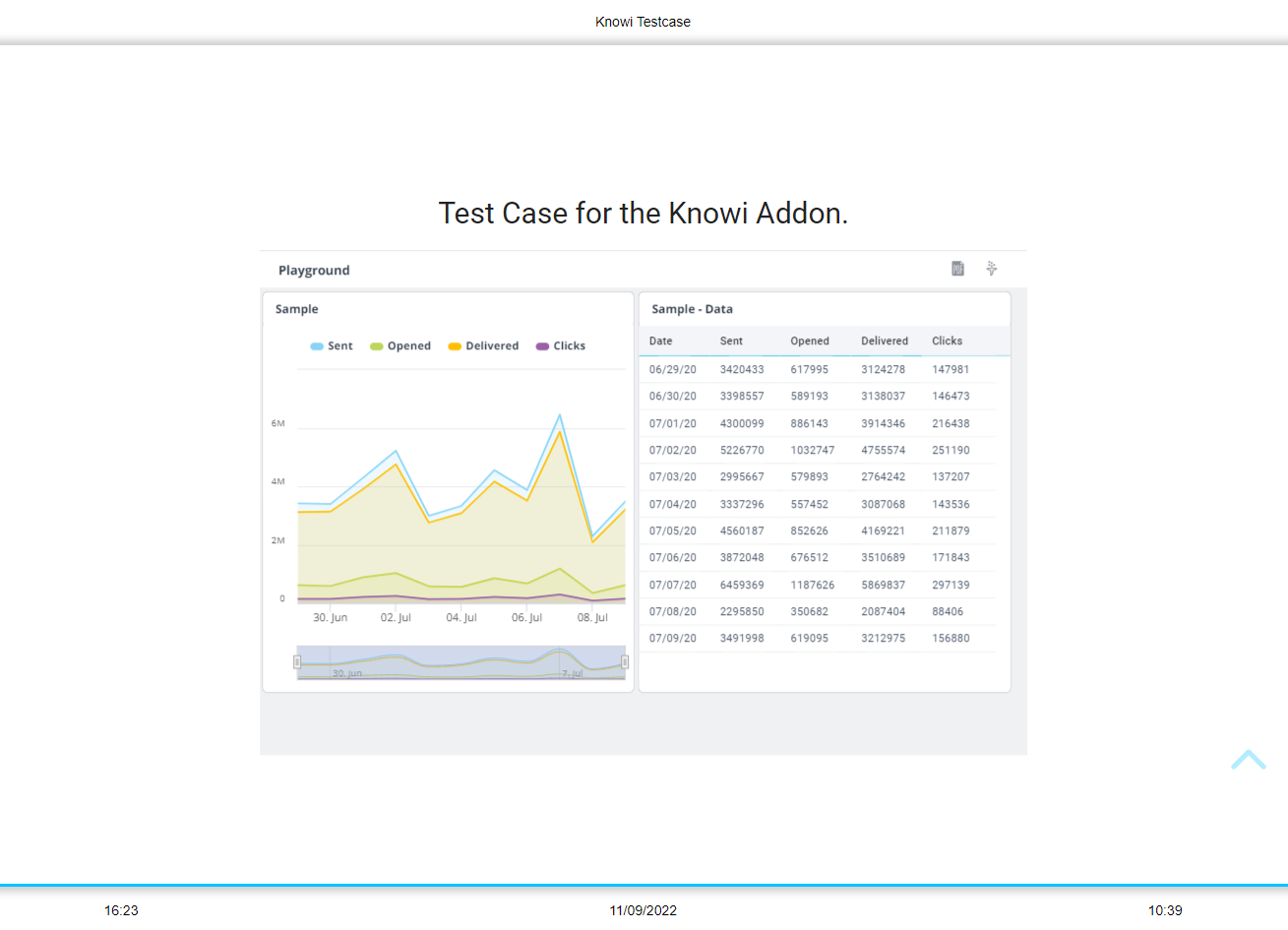Toggle the Sent series in legend

[332, 346]
